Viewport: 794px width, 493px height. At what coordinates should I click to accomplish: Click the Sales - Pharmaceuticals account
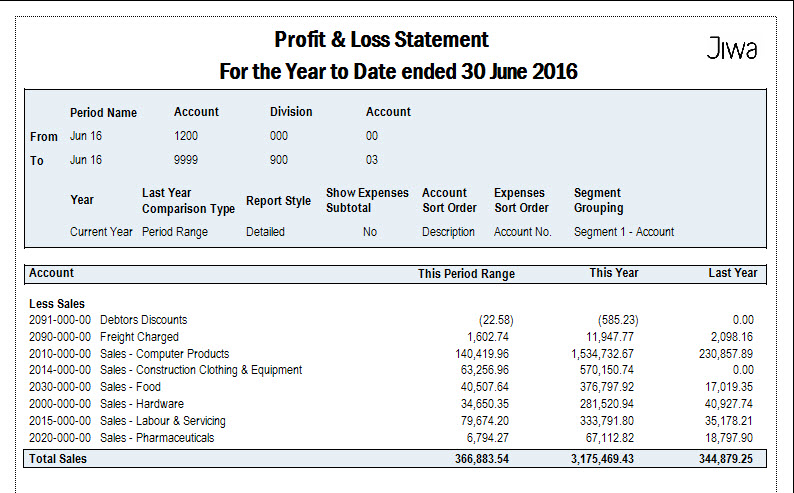point(391,438)
